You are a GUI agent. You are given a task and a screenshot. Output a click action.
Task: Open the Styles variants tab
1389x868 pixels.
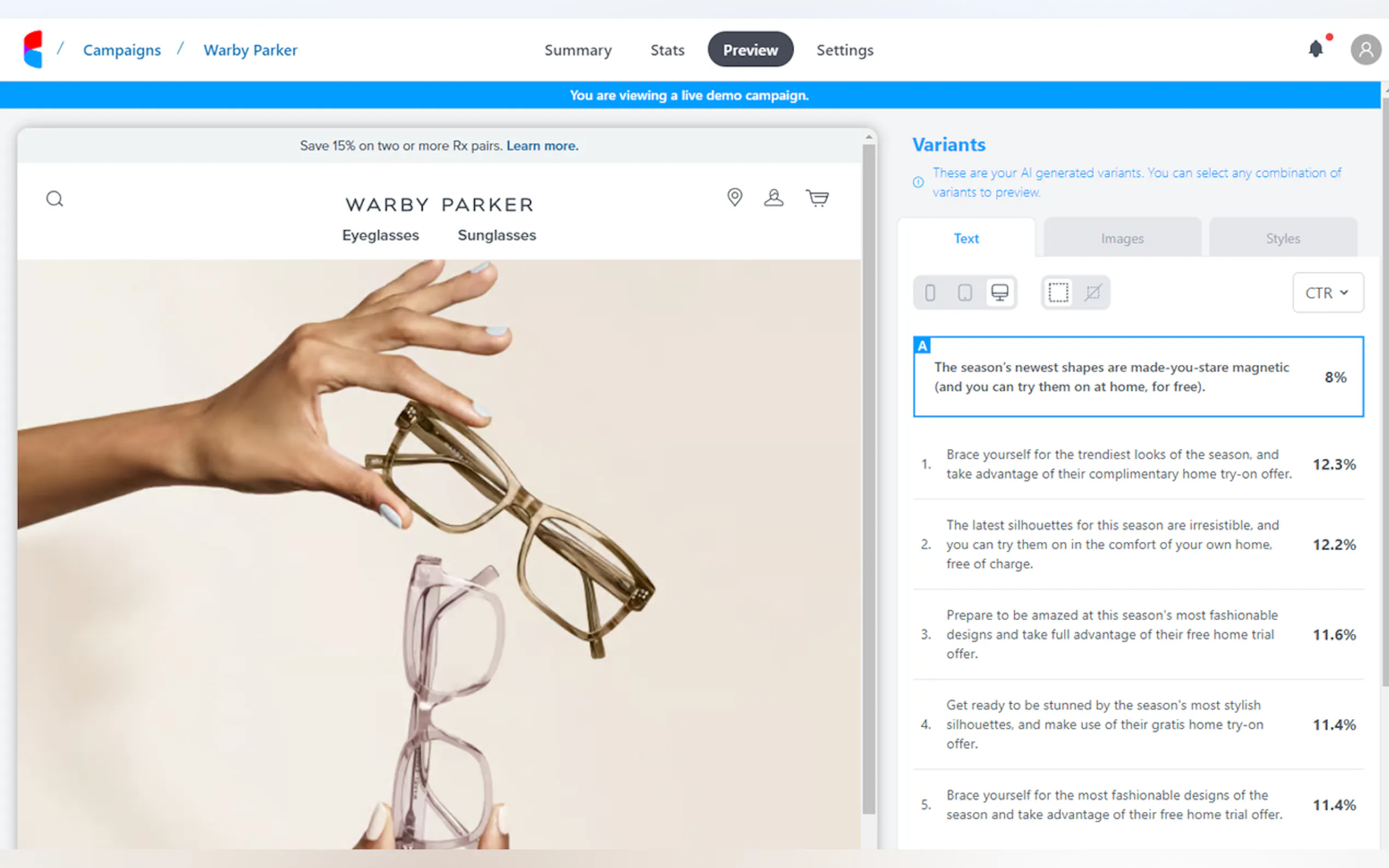pyautogui.click(x=1283, y=238)
